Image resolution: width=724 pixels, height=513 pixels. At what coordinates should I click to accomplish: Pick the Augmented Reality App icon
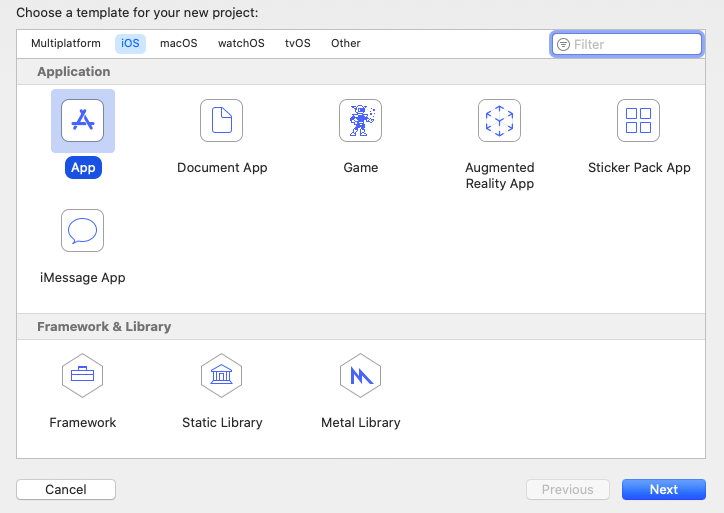(x=500, y=121)
